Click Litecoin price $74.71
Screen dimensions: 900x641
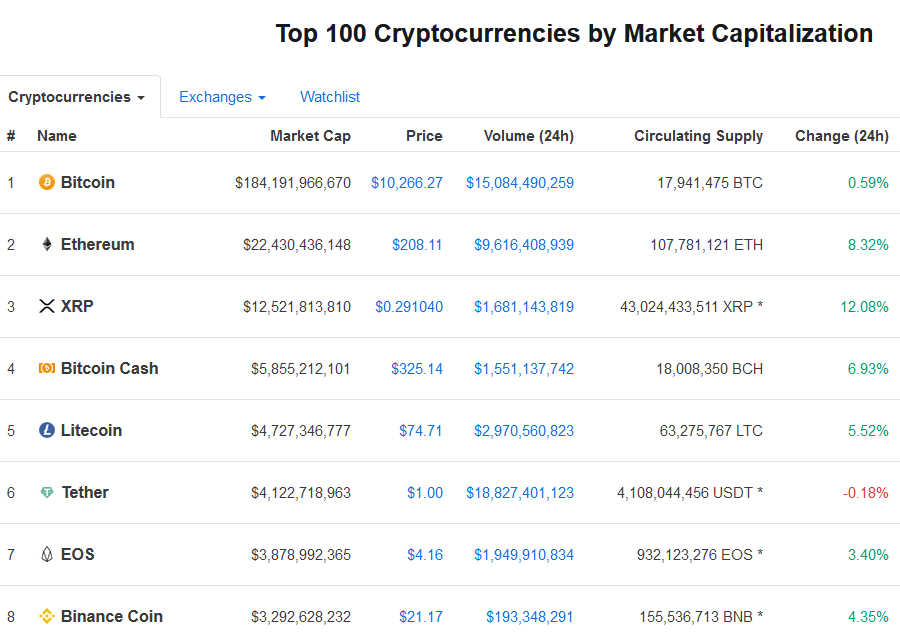(421, 431)
